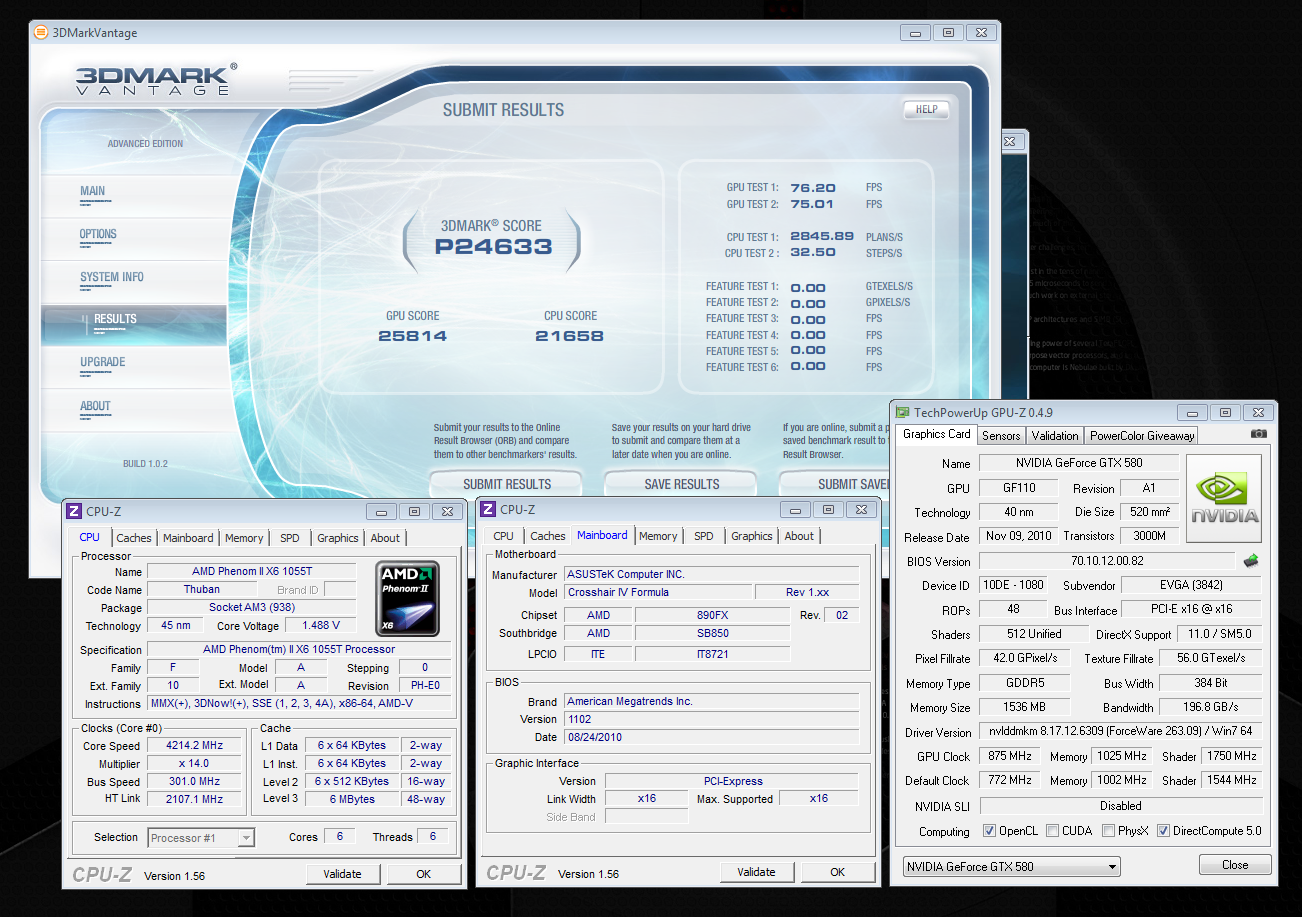Screen dimensions: 1302x917
Task: Click the GPU-Z screenshot camera icon
Action: [1259, 434]
